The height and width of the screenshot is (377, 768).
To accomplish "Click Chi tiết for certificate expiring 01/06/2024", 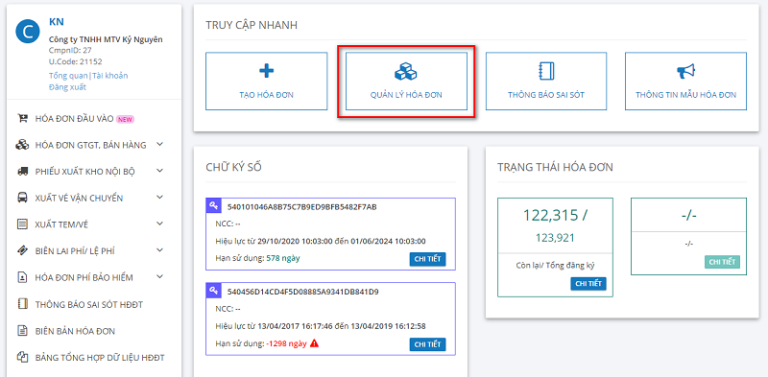I will 428,259.
